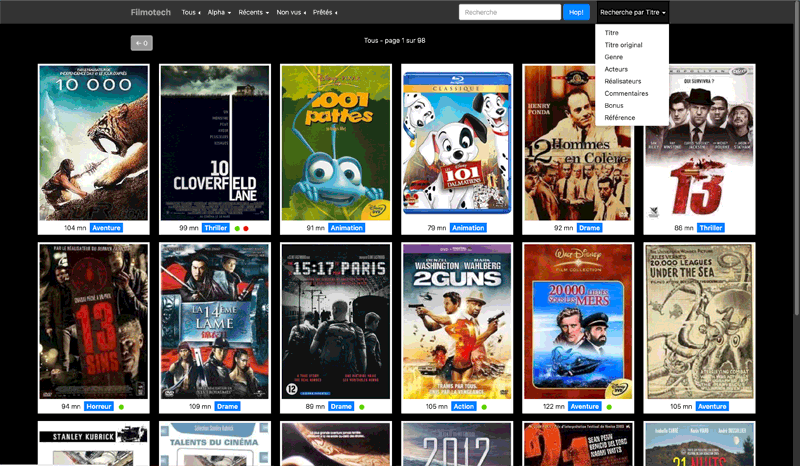This screenshot has height=466, width=800.
Task: Click Thriller tag under 10 Cloverfield Lane
Action: [216, 228]
